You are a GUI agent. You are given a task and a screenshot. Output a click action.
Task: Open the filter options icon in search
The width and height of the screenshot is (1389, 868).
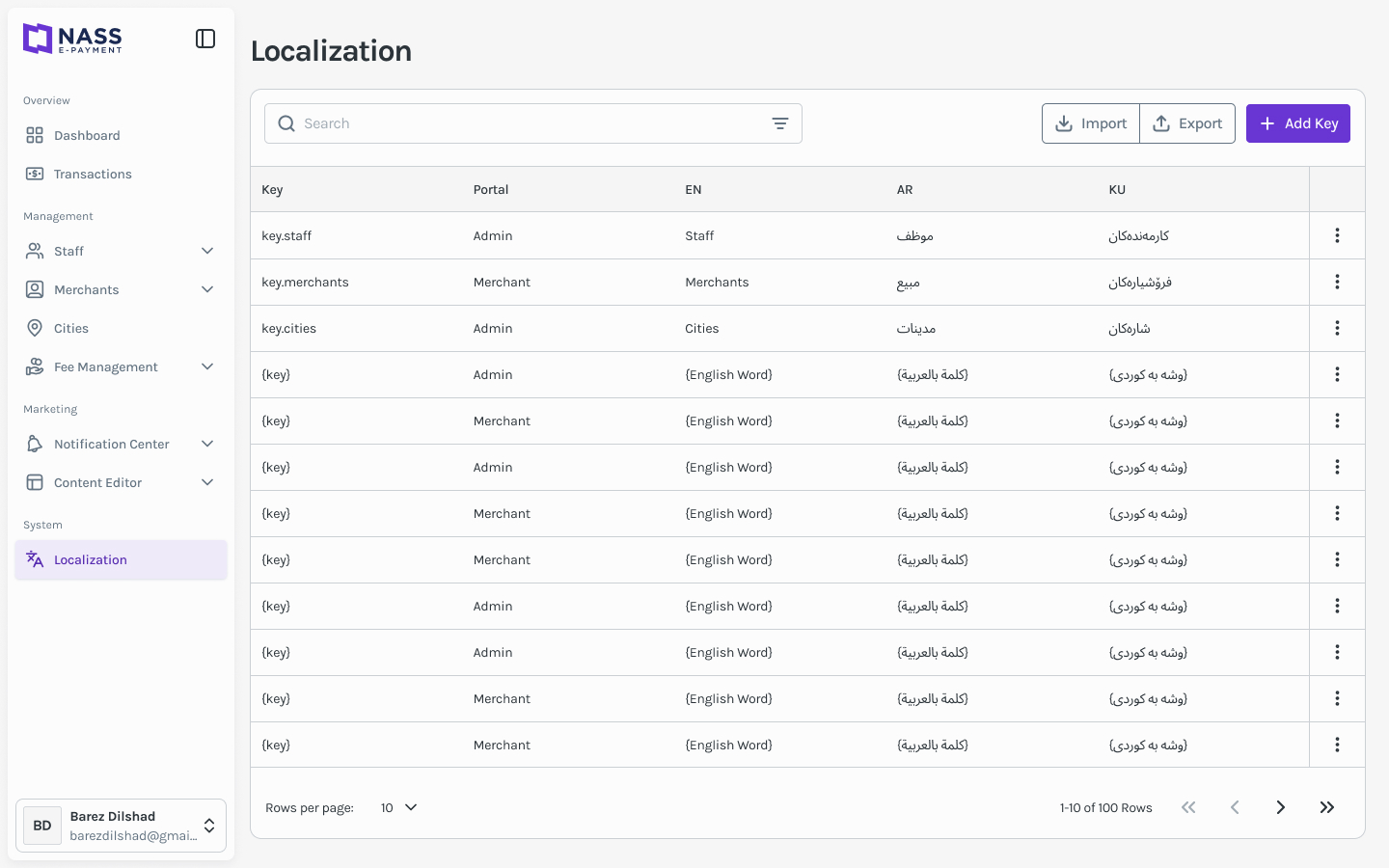[x=780, y=123]
